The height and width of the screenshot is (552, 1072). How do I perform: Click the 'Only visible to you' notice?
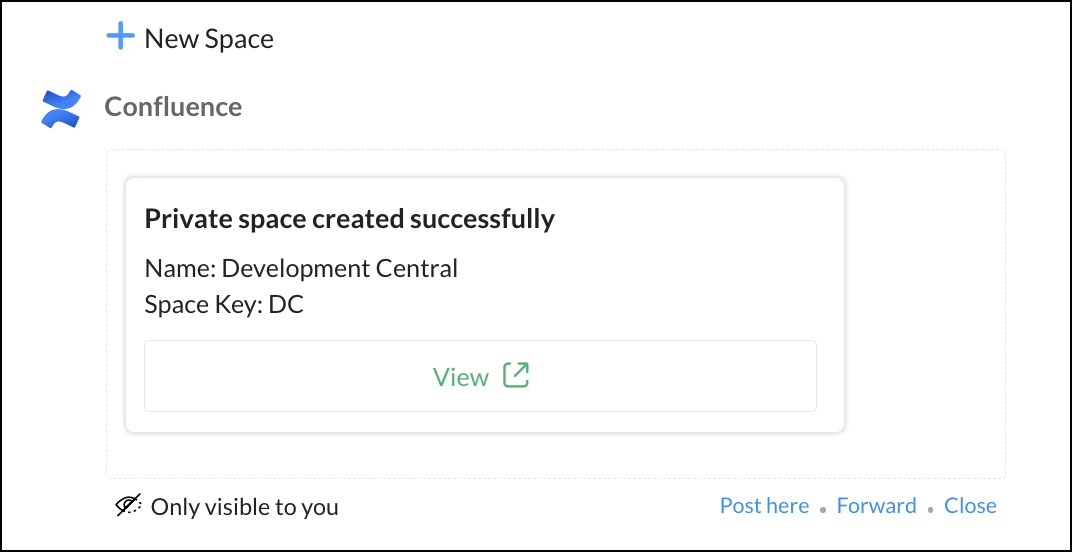(244, 507)
